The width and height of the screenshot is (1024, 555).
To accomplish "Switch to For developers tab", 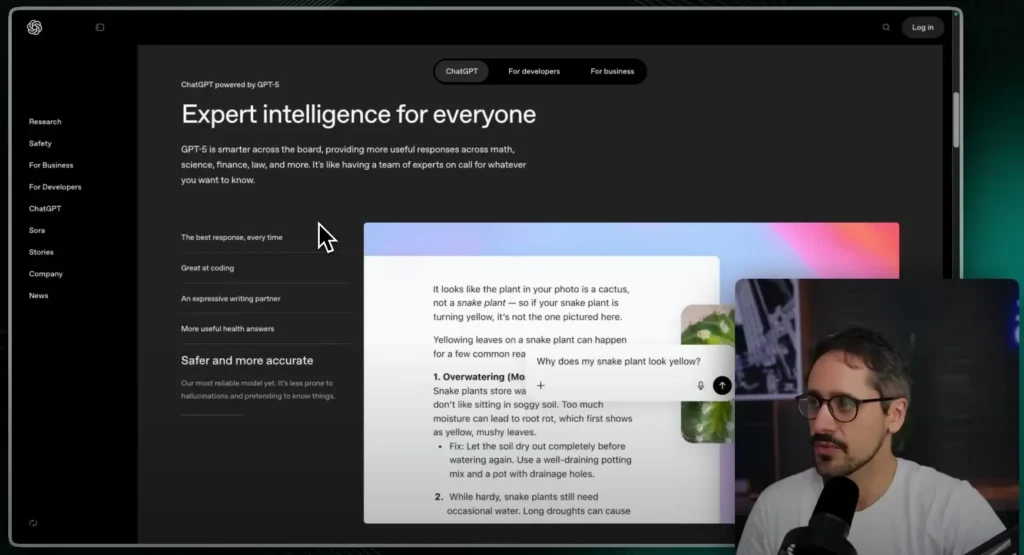I will pyautogui.click(x=534, y=71).
